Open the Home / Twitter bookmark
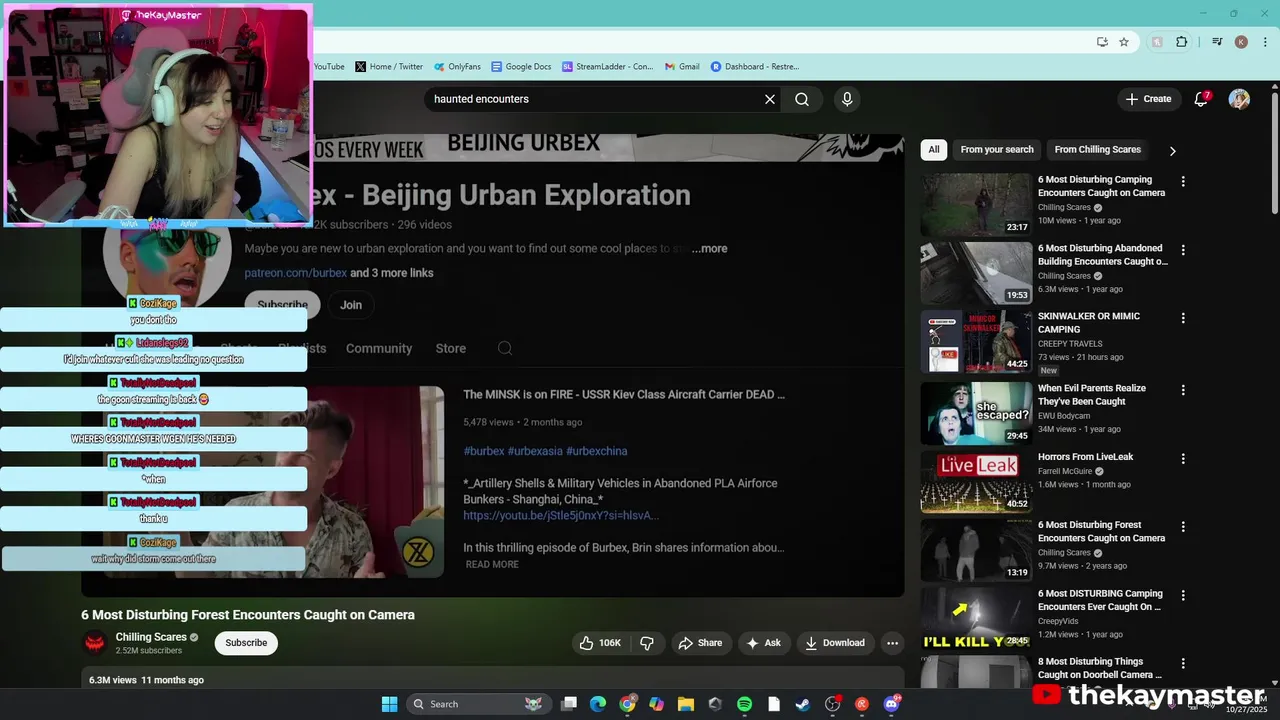The width and height of the screenshot is (1280, 720). tap(389, 67)
